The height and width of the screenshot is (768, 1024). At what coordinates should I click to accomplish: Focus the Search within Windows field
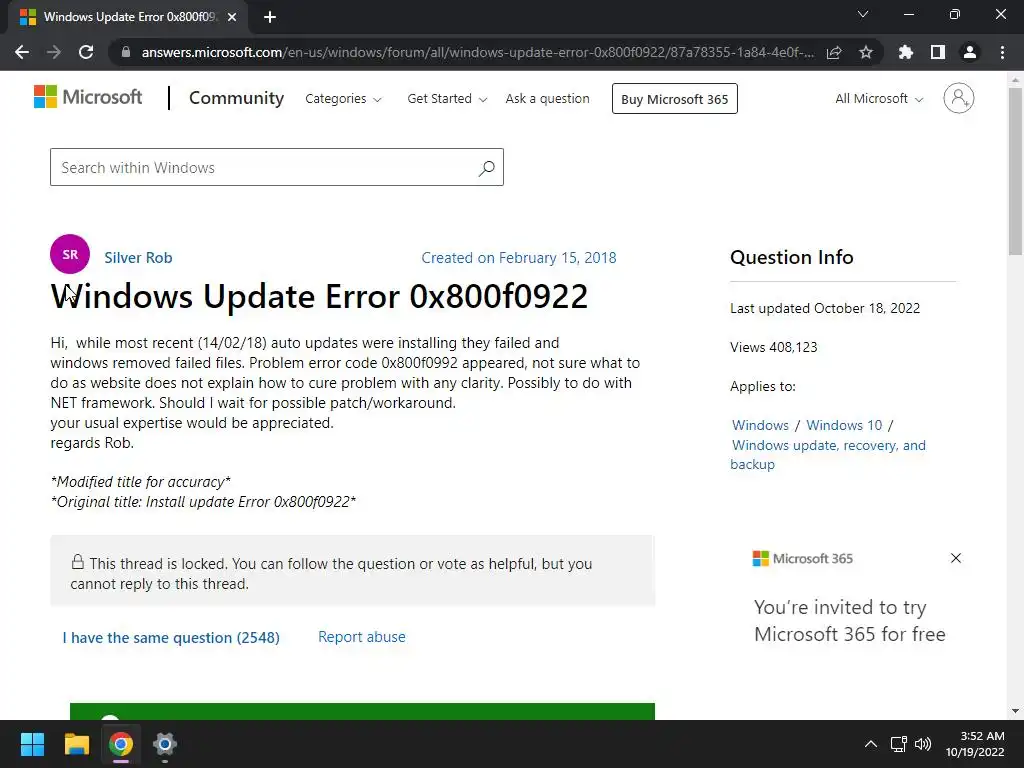tap(277, 167)
